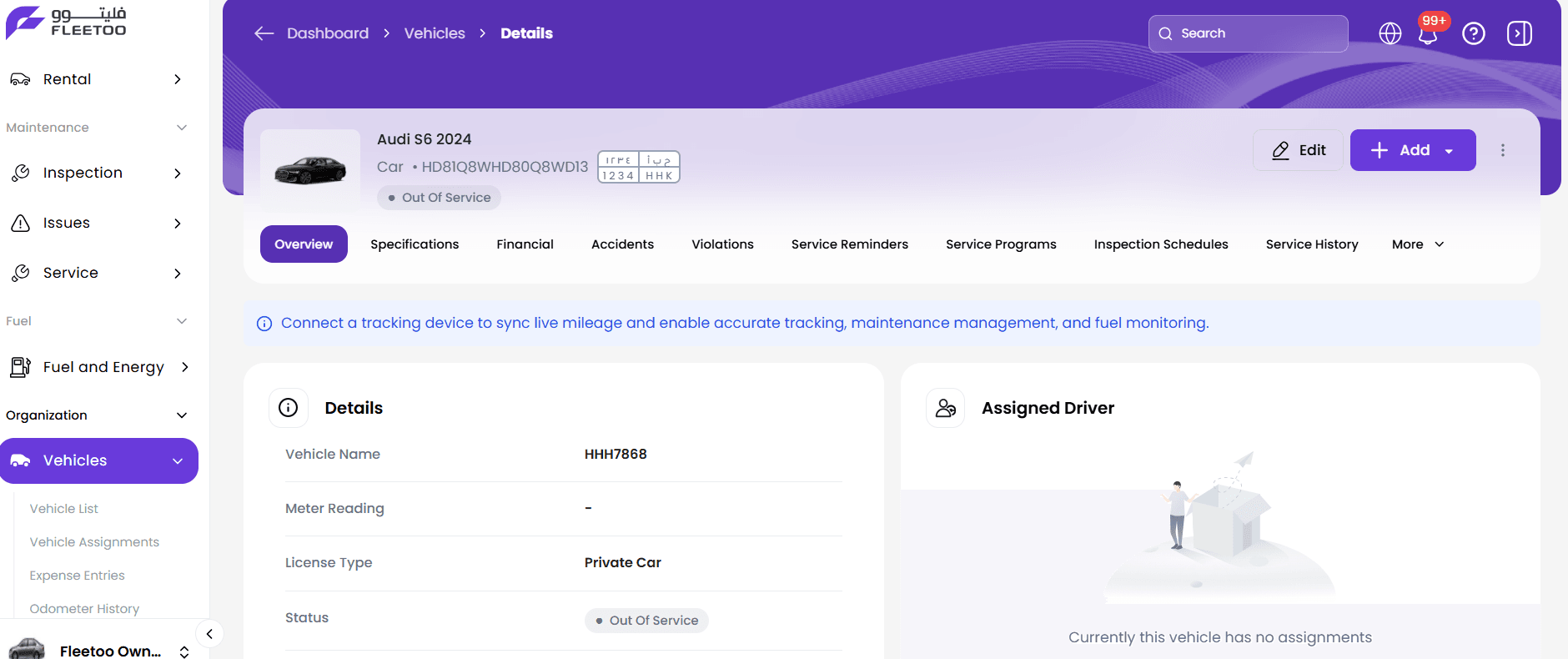
Task: Click the Search input field
Action: pos(1248,33)
